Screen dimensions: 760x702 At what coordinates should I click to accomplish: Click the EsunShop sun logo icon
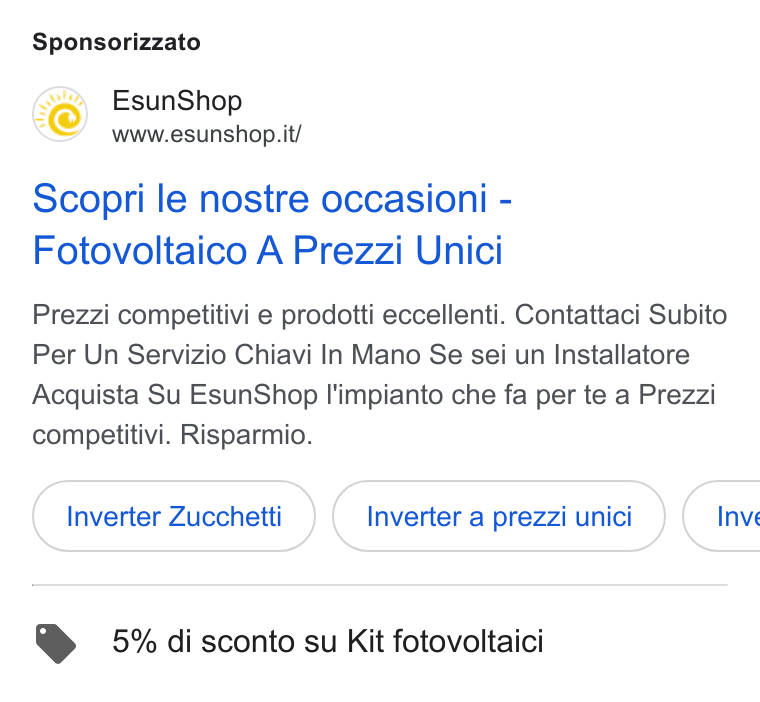(x=60, y=114)
